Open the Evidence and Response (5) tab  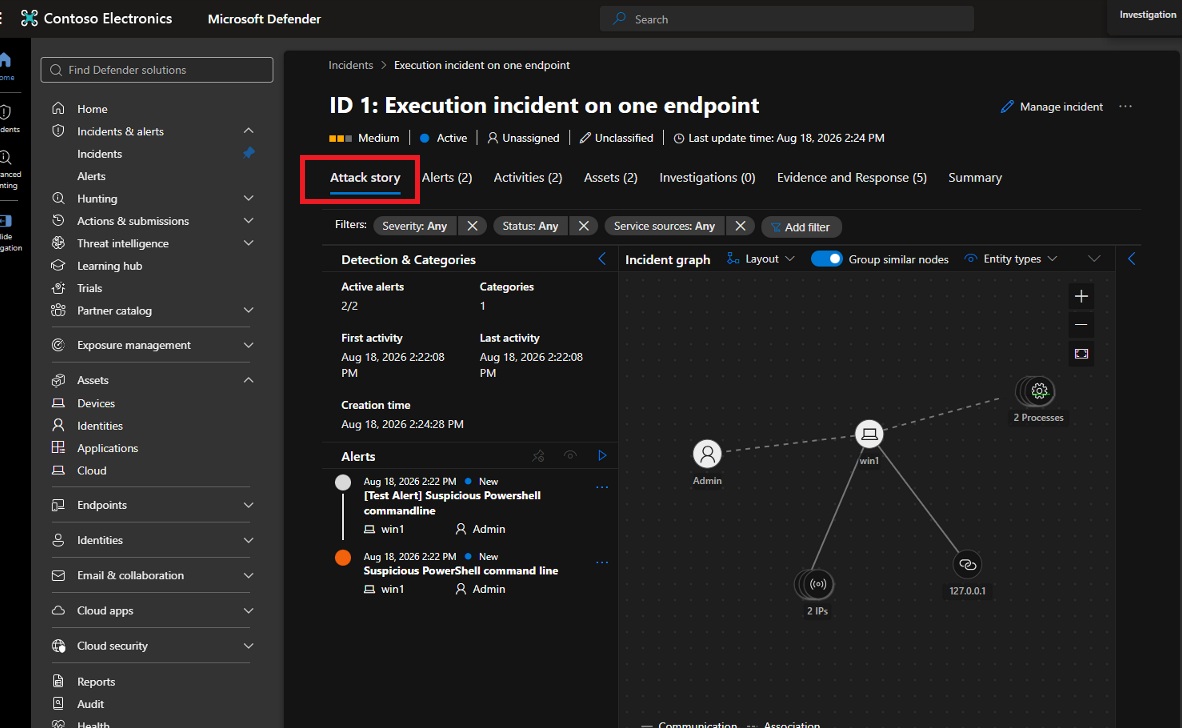852,178
